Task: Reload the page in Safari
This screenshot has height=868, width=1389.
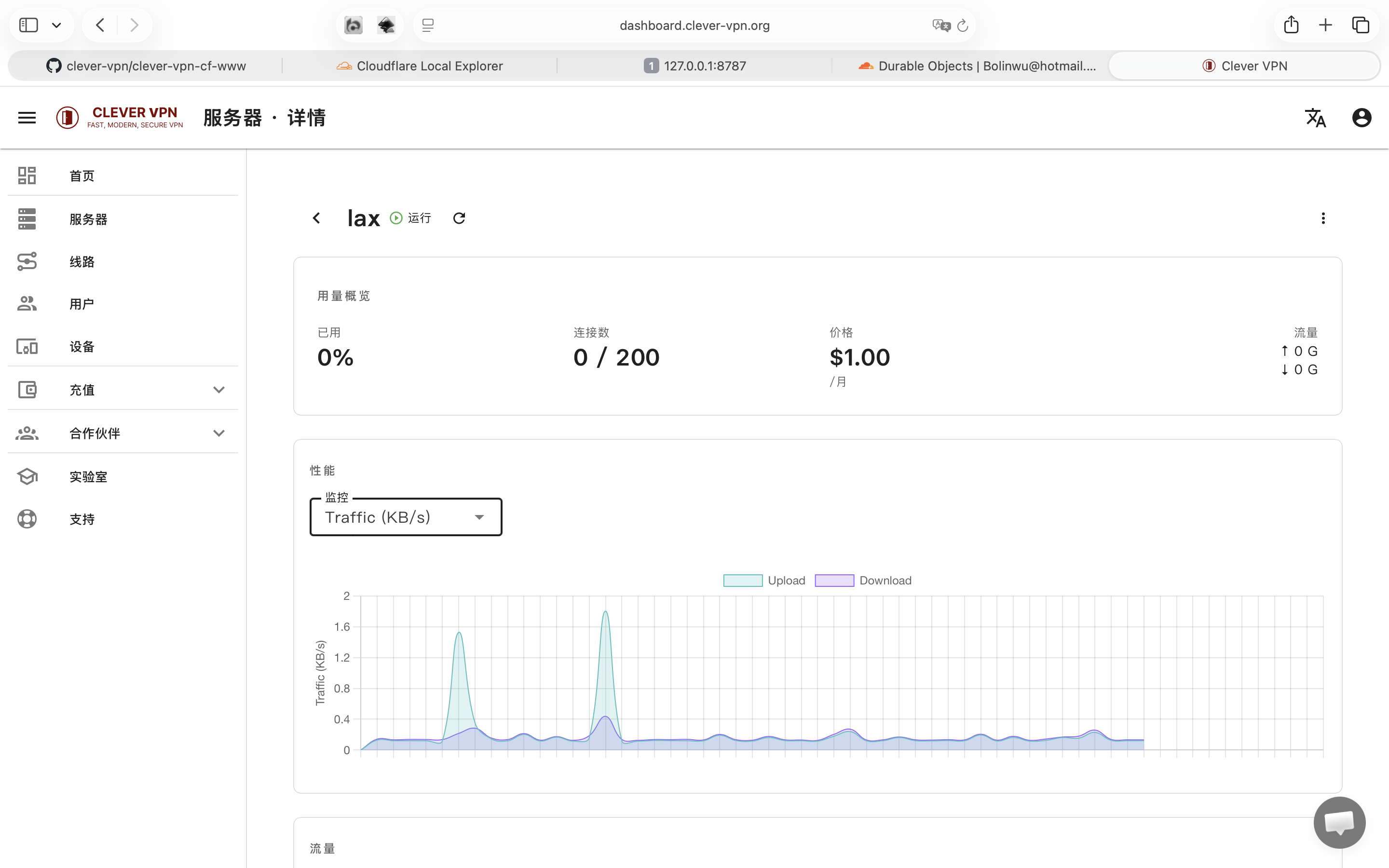Action: coord(963,25)
